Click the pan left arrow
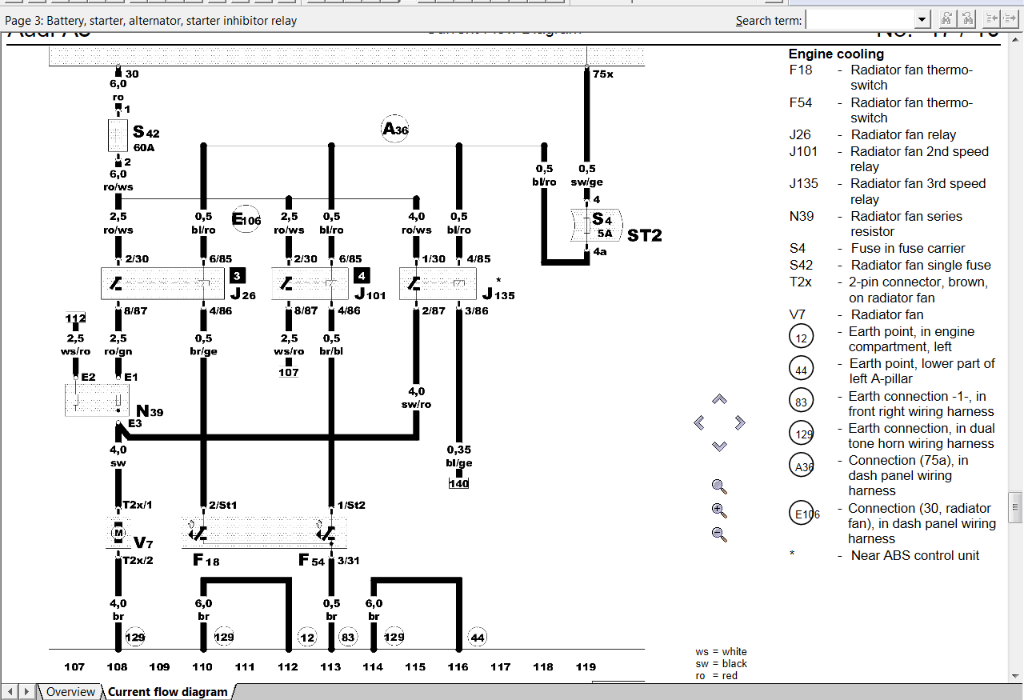Image resolution: width=1024 pixels, height=700 pixels. [x=699, y=423]
